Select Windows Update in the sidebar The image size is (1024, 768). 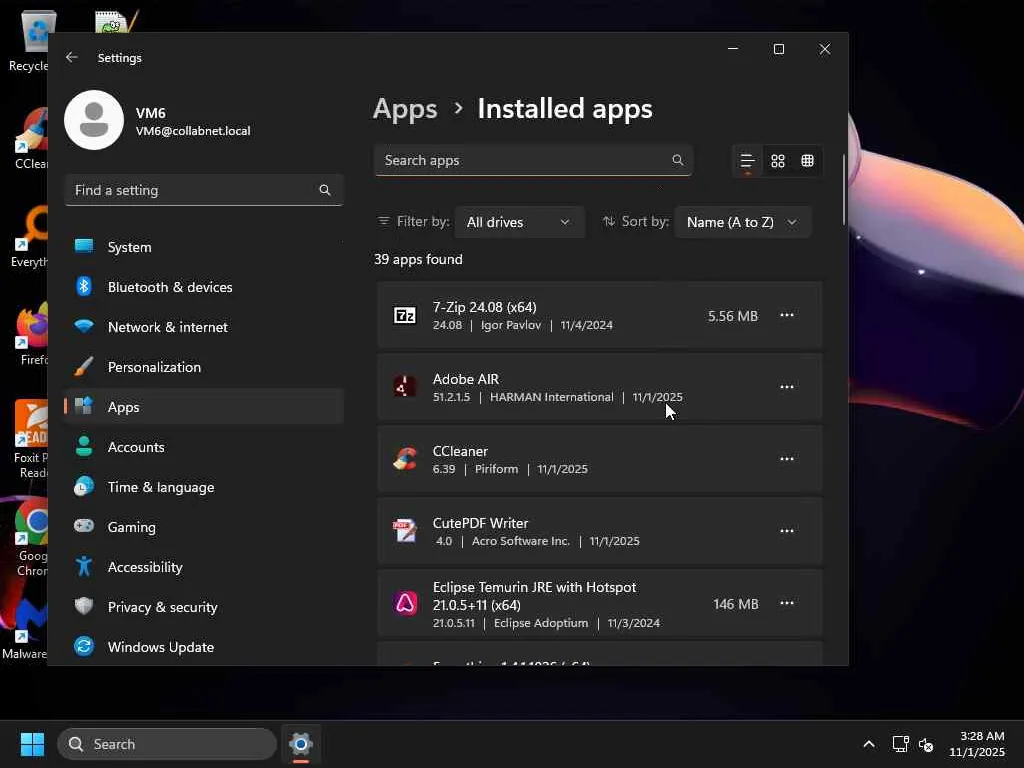[161, 647]
